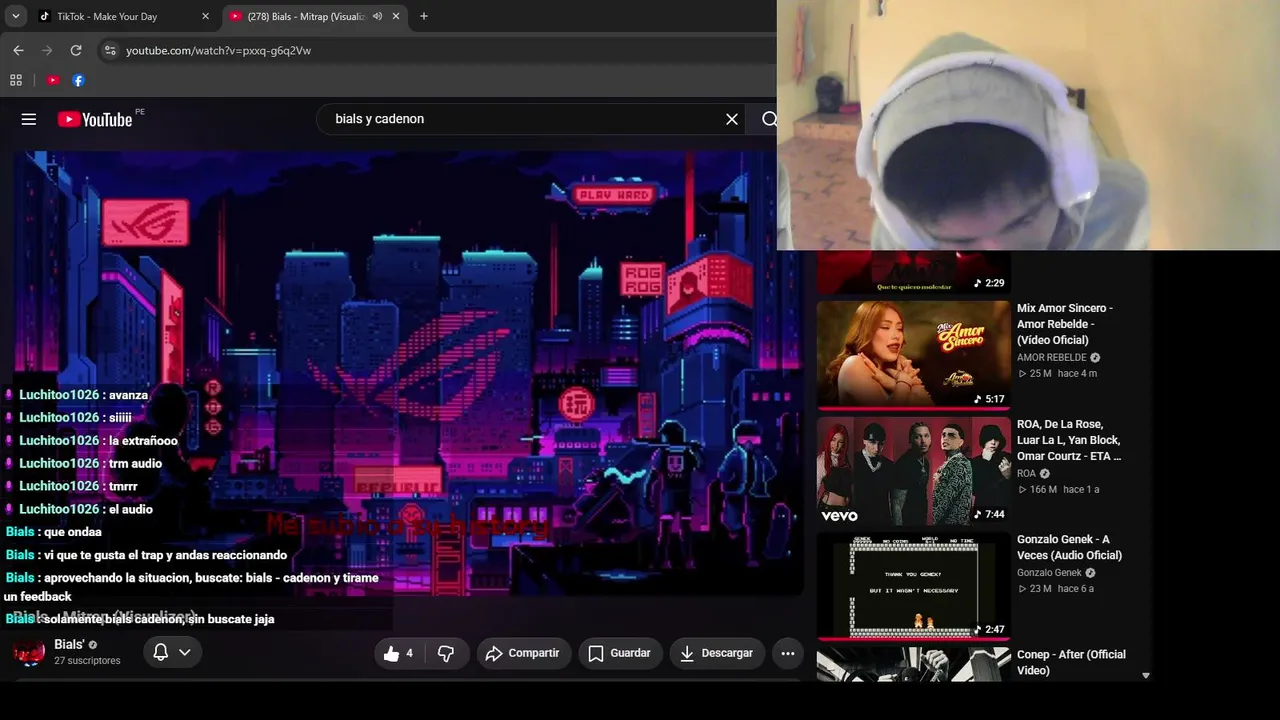Like the video with thumbs up
This screenshot has width=1280, height=720.
click(x=398, y=653)
